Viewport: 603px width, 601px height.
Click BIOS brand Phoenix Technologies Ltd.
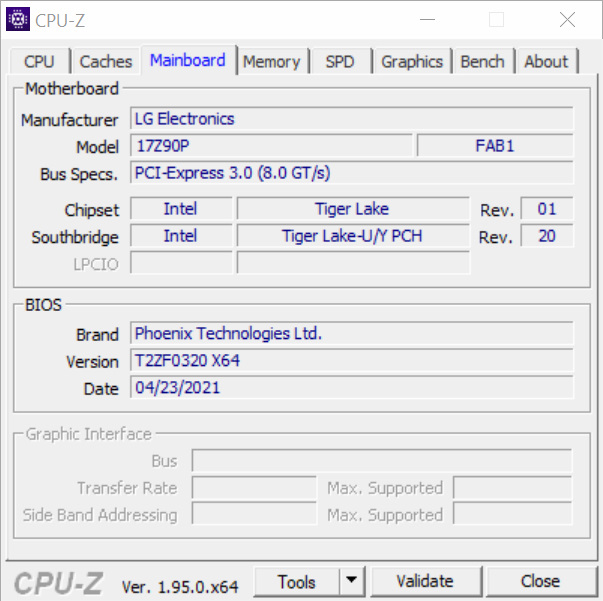click(351, 333)
